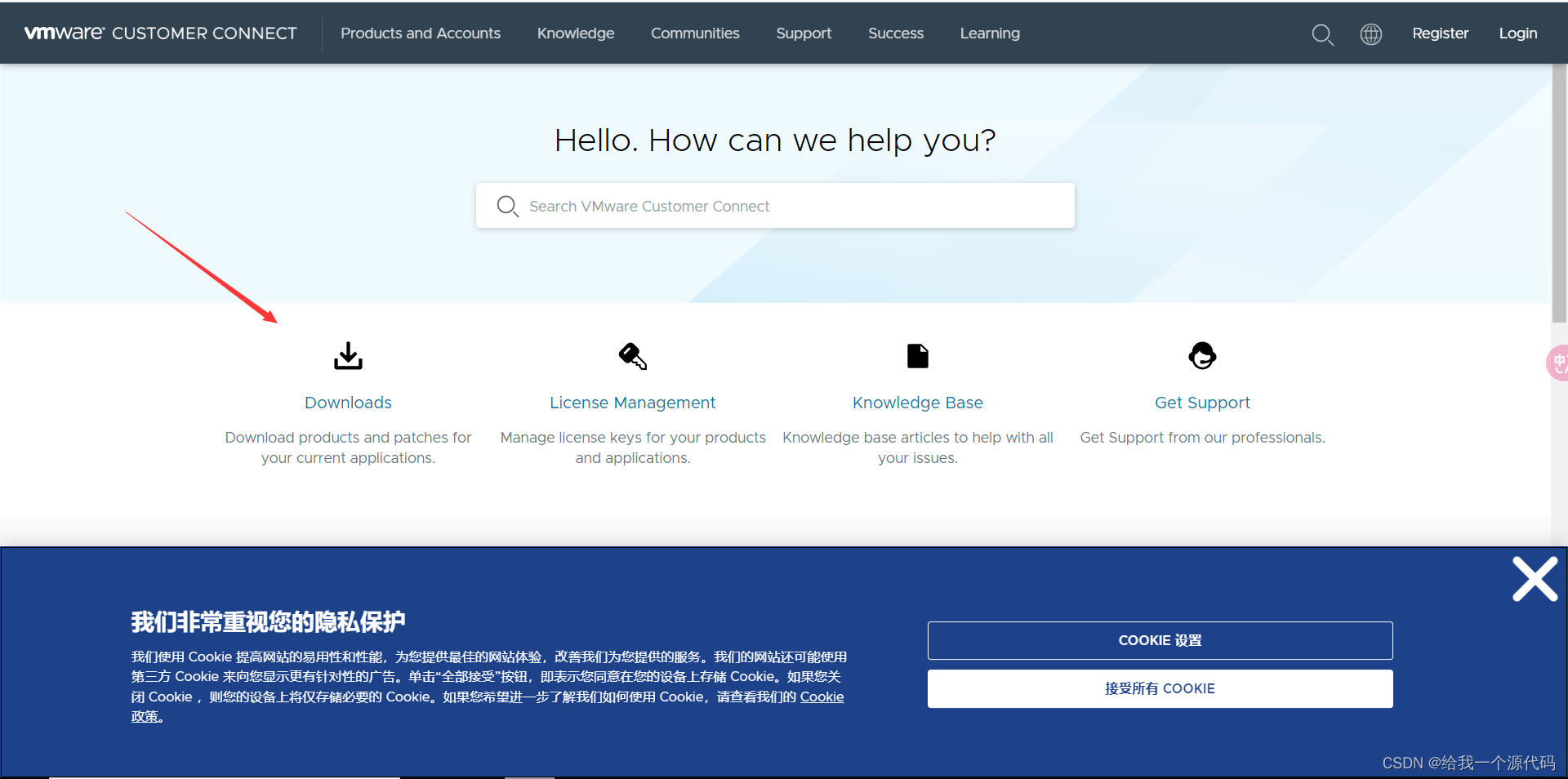Open the Downloads link
This screenshot has height=779, width=1568.
pos(348,403)
